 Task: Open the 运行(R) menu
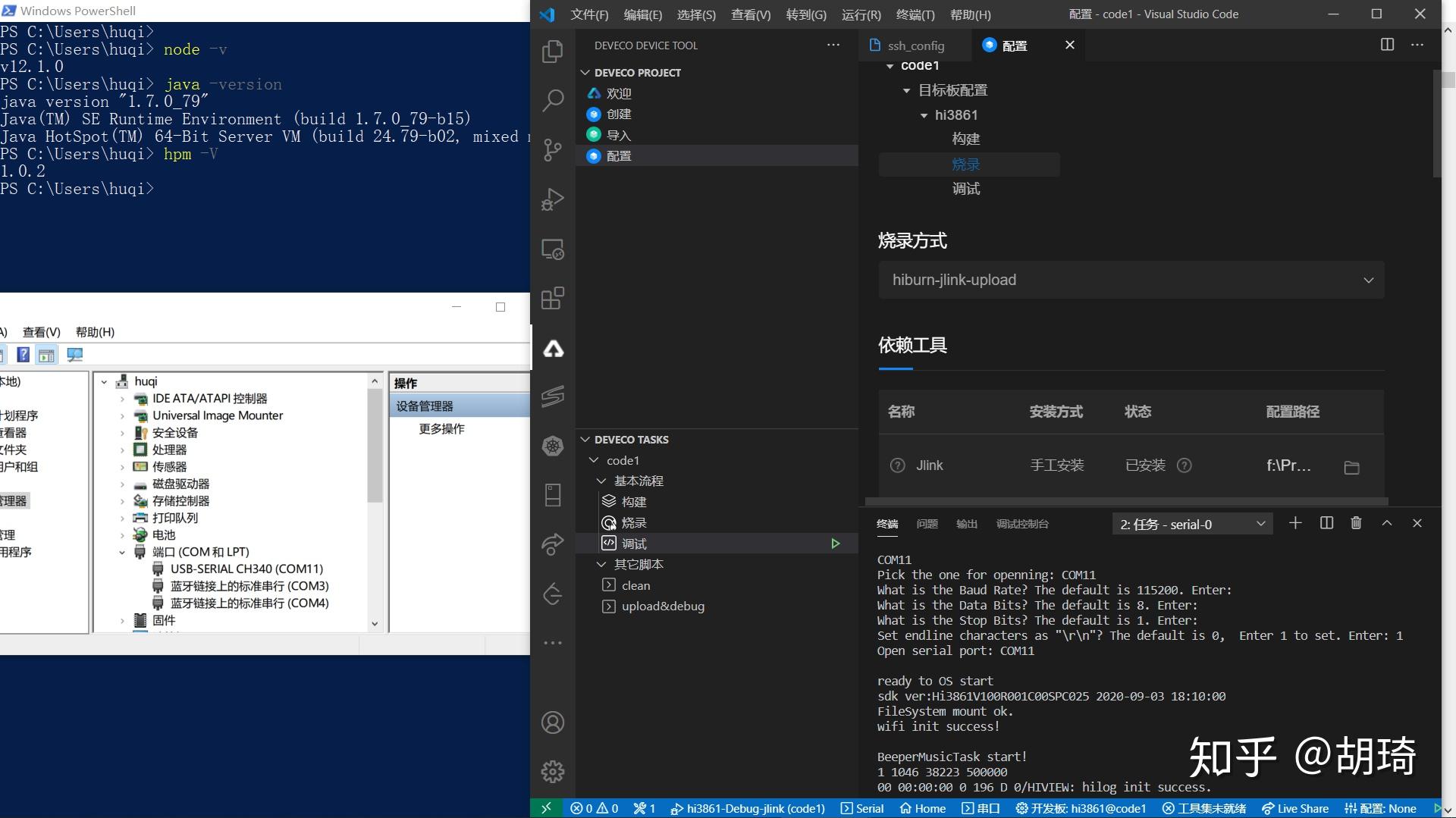(861, 14)
